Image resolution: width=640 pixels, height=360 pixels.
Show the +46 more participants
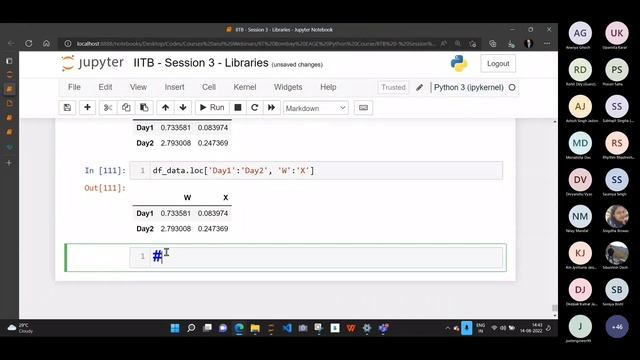(617, 327)
